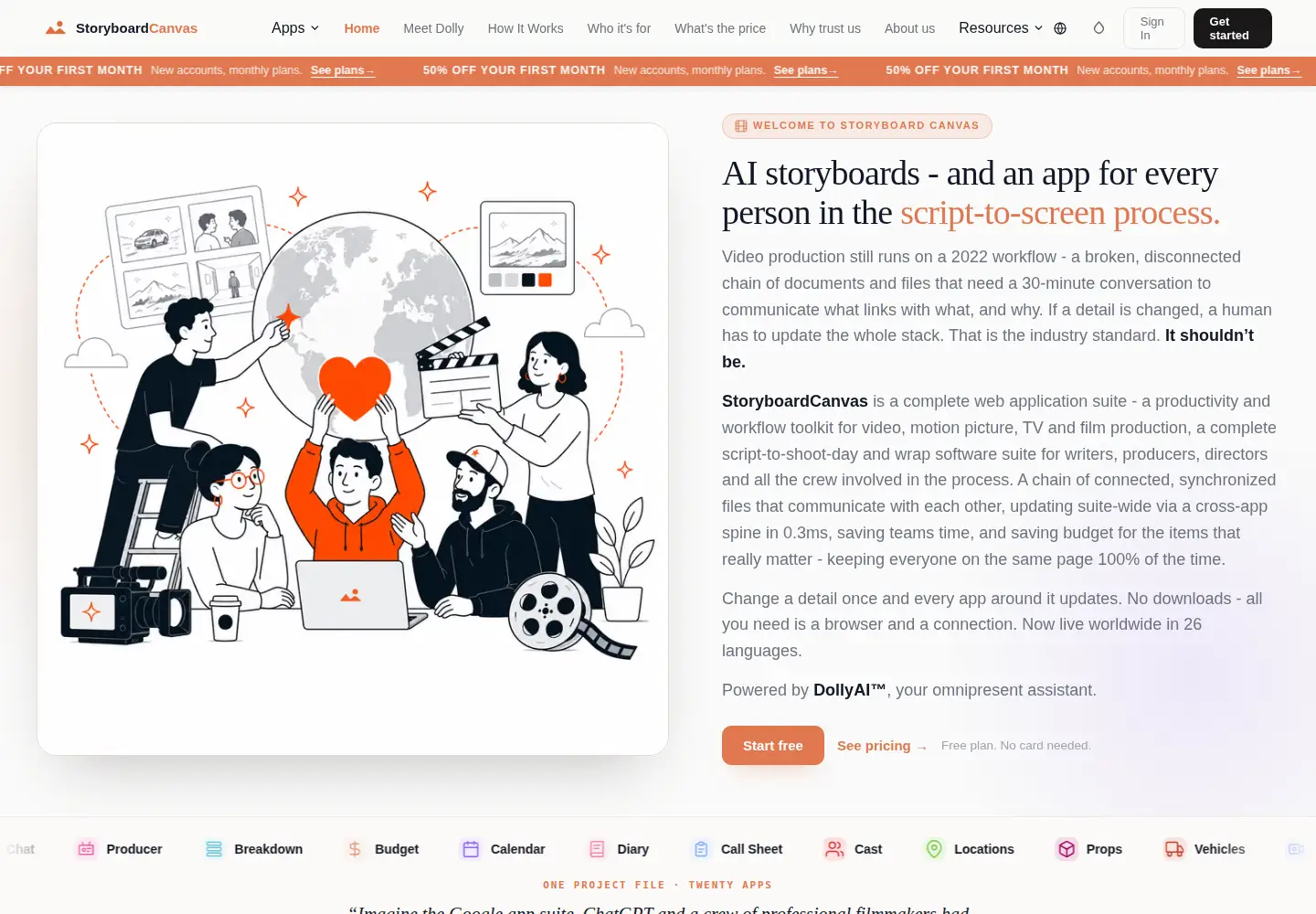
Task: Click the Start free button
Action: (773, 746)
